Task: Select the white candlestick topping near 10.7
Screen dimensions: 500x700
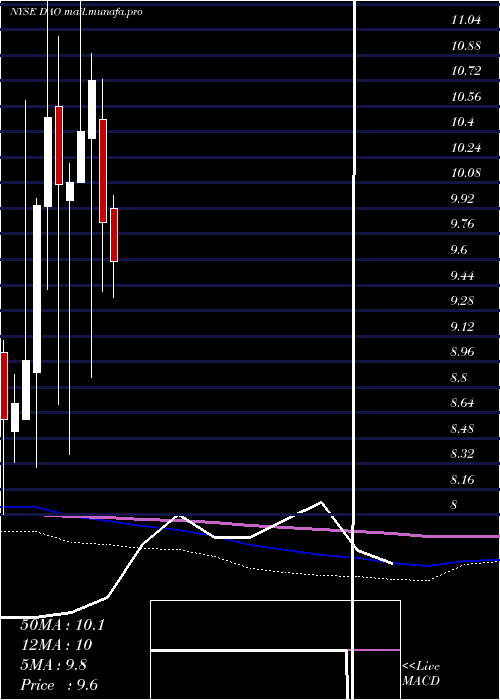Action: click(x=92, y=109)
